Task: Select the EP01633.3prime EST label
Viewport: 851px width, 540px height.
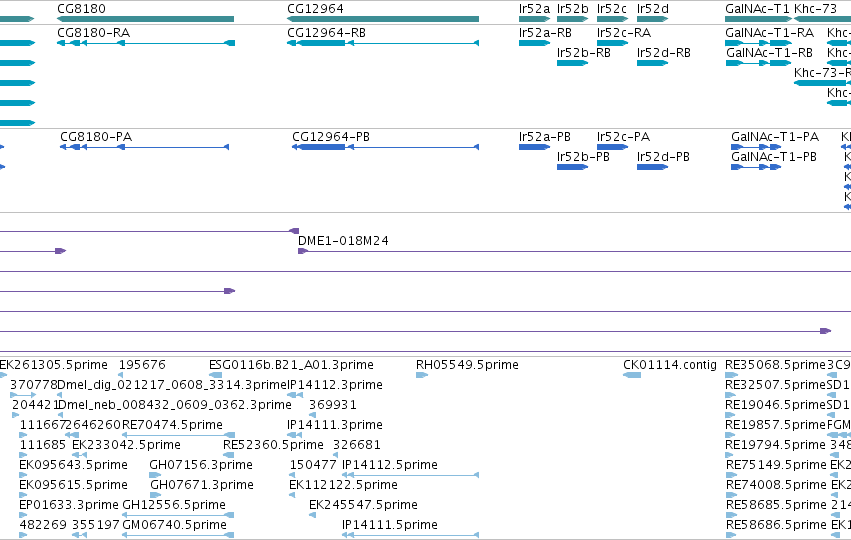Action: 68,505
